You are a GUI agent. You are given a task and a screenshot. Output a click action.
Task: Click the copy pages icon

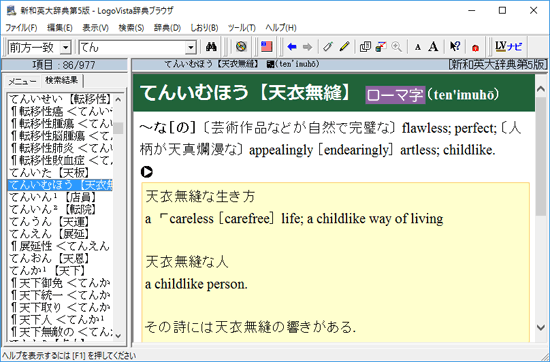coord(365,47)
